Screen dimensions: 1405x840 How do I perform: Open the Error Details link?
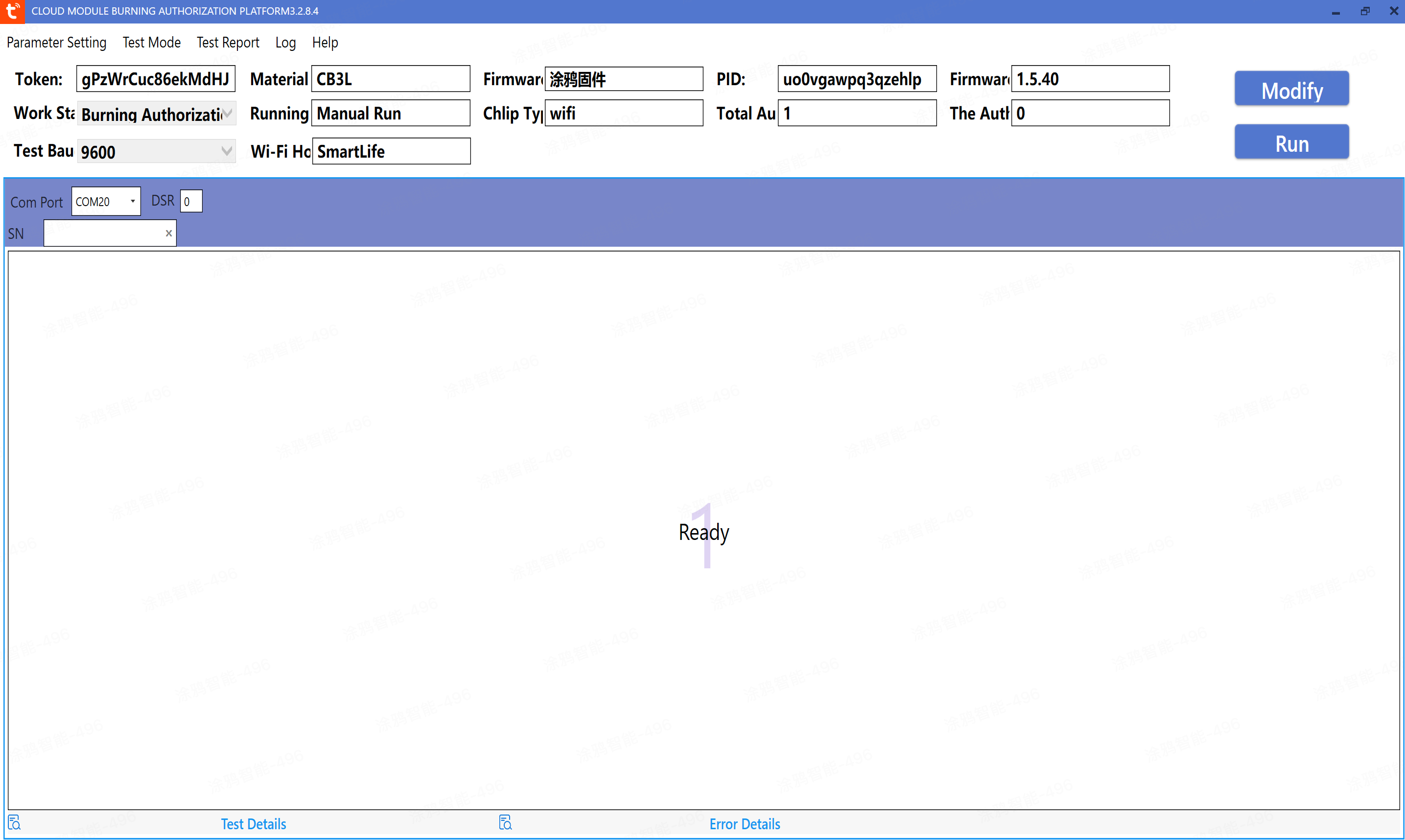tap(745, 823)
